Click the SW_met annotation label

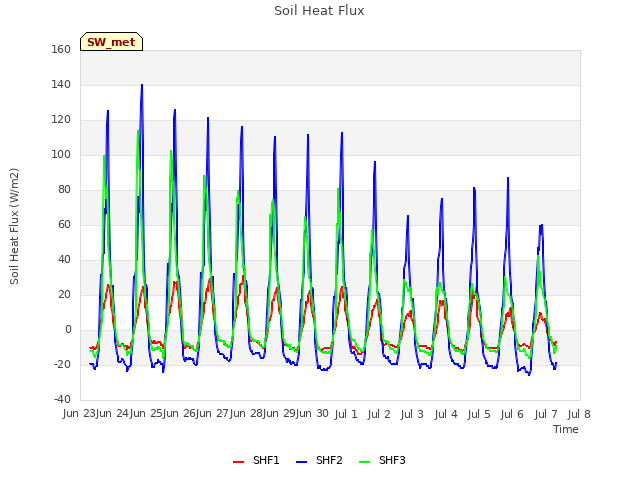tap(111, 42)
